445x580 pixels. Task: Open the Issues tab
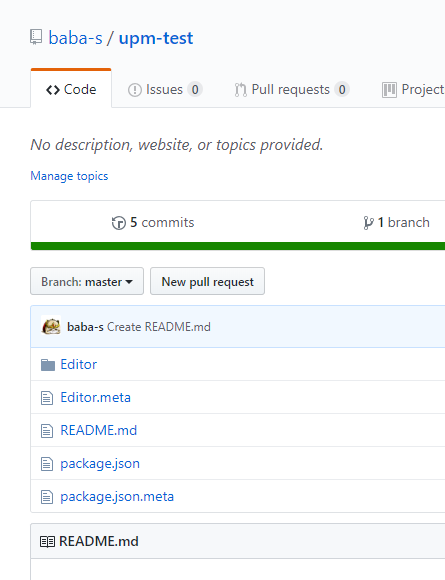[x=165, y=90]
